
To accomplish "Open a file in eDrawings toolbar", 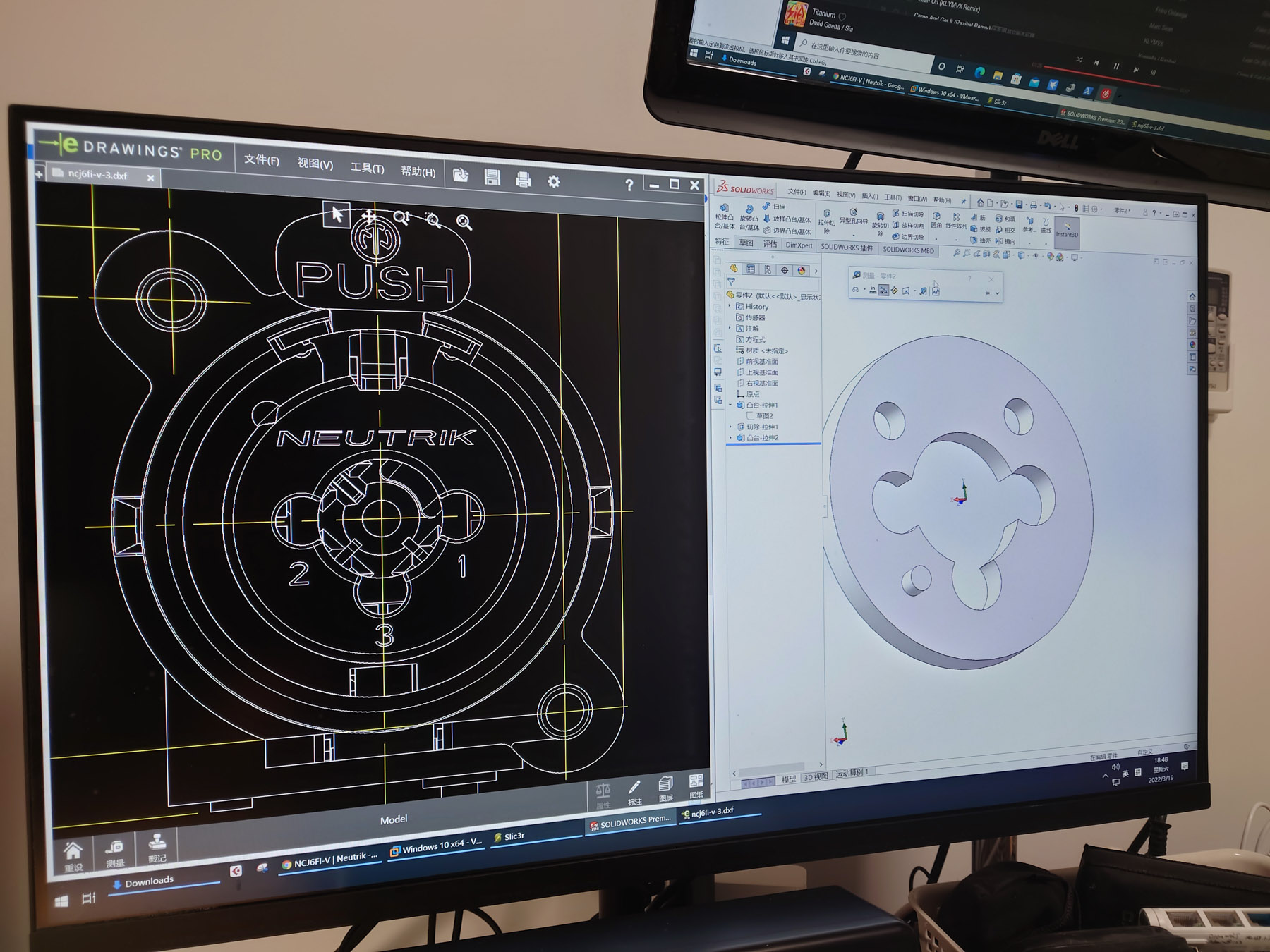I will [461, 175].
